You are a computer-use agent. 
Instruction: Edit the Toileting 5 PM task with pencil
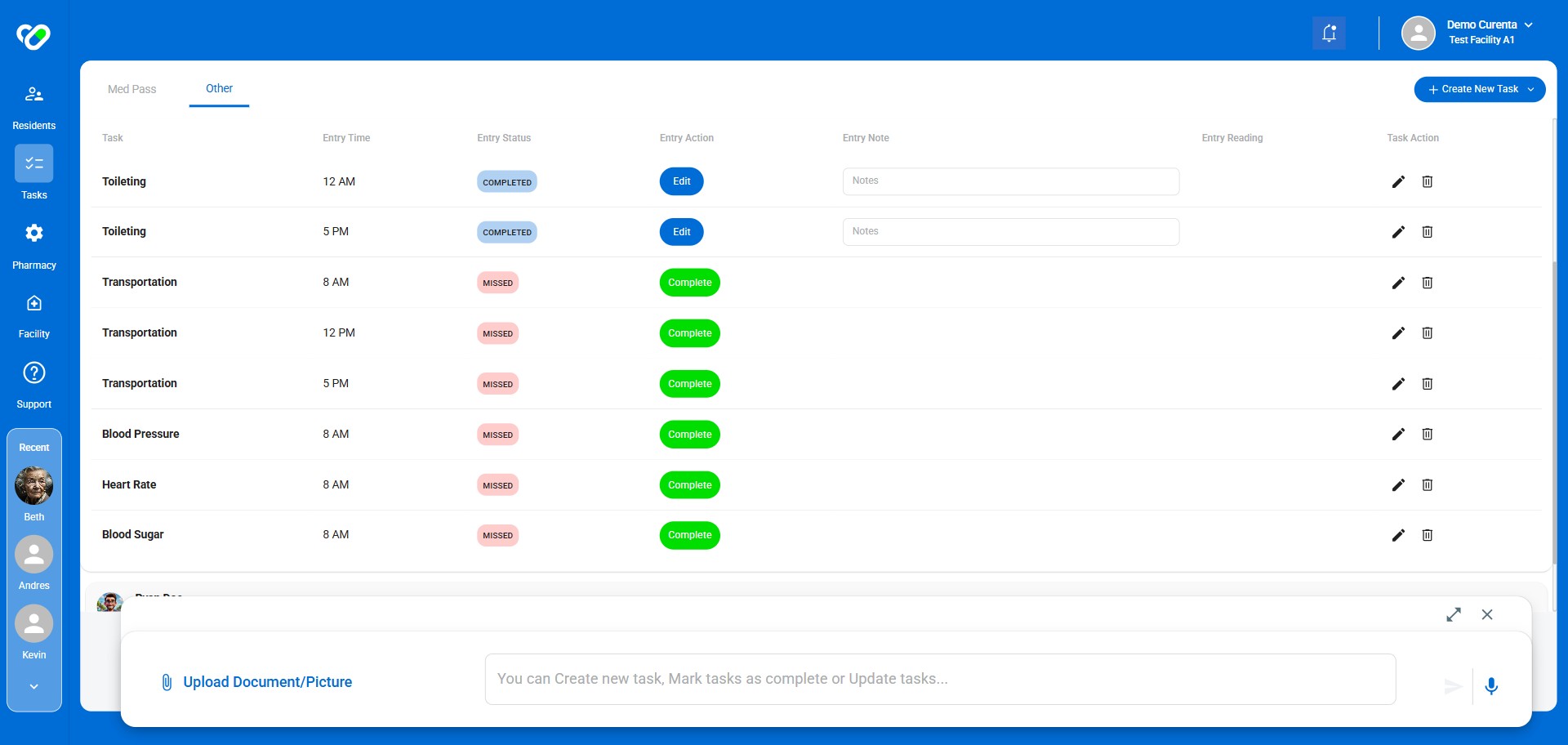click(1398, 232)
